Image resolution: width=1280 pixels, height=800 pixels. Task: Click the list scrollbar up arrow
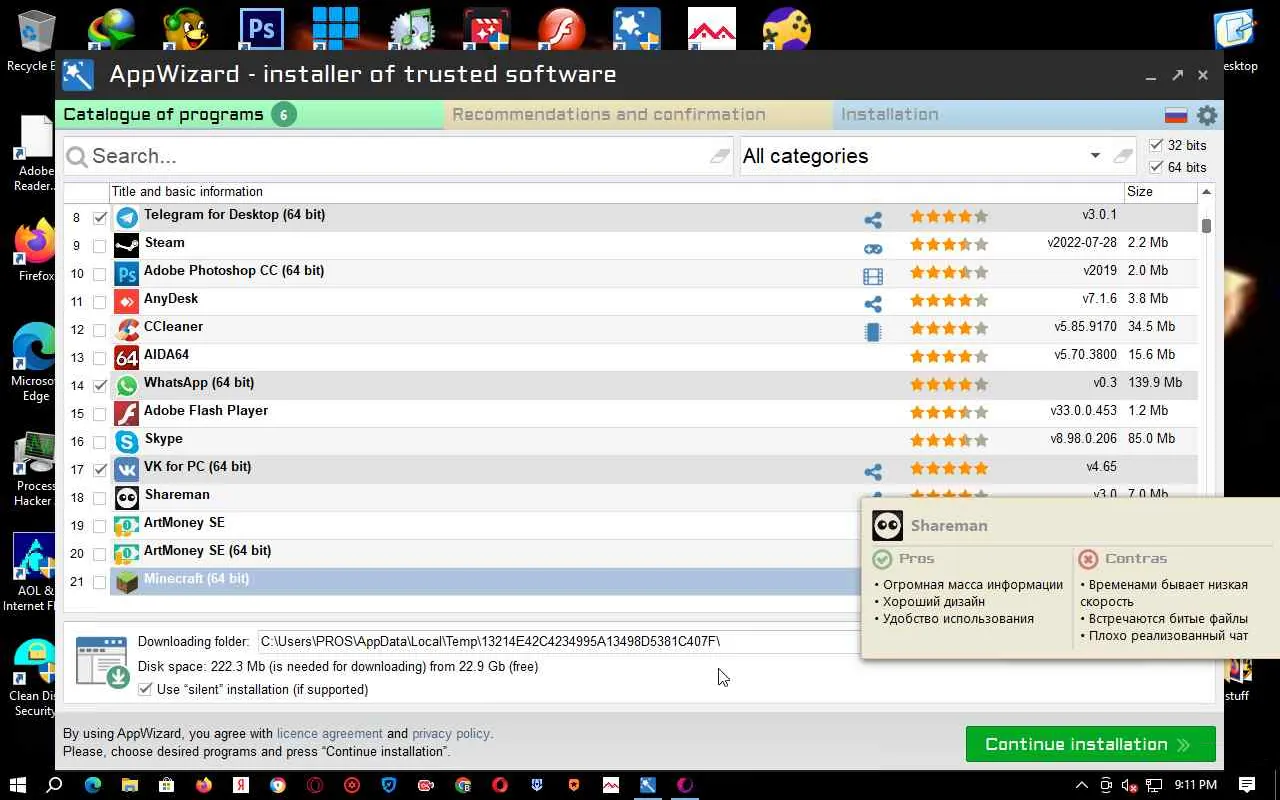click(1206, 192)
